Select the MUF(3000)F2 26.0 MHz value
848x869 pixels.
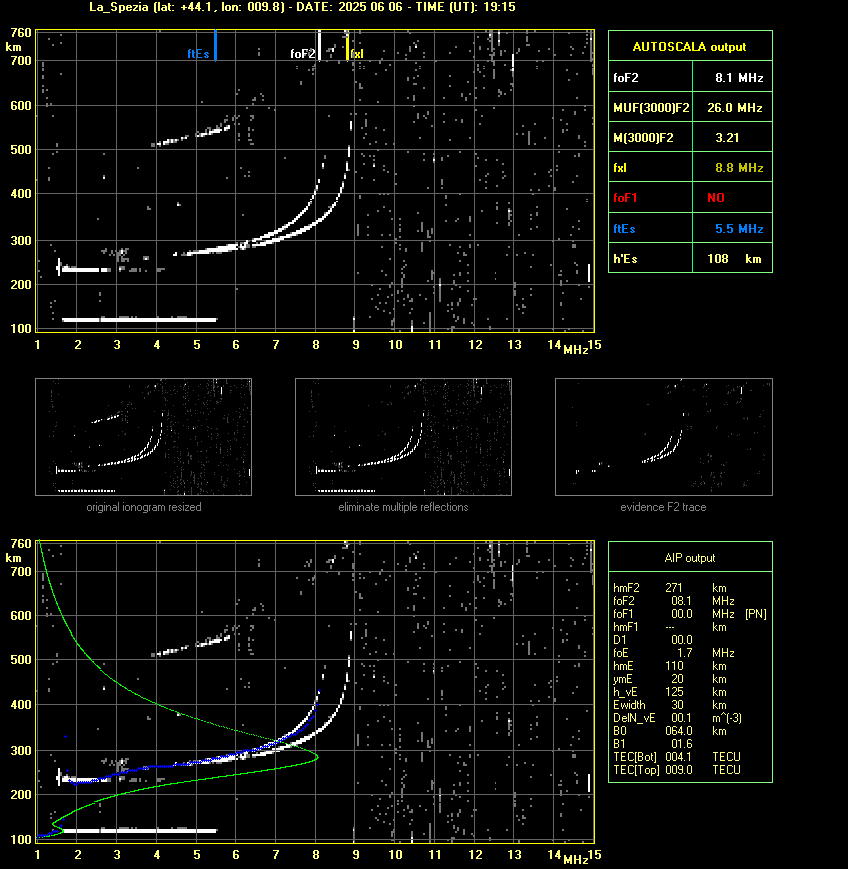[x=734, y=108]
